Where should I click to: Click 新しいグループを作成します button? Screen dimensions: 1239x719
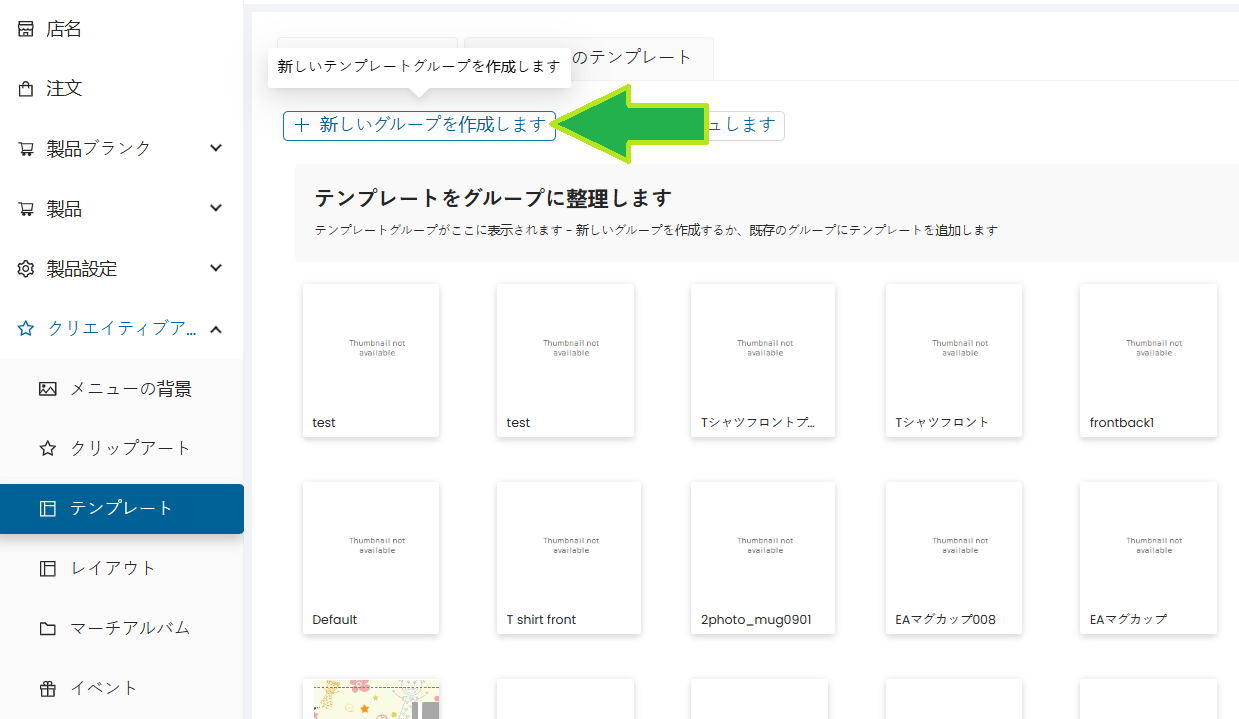[419, 125]
